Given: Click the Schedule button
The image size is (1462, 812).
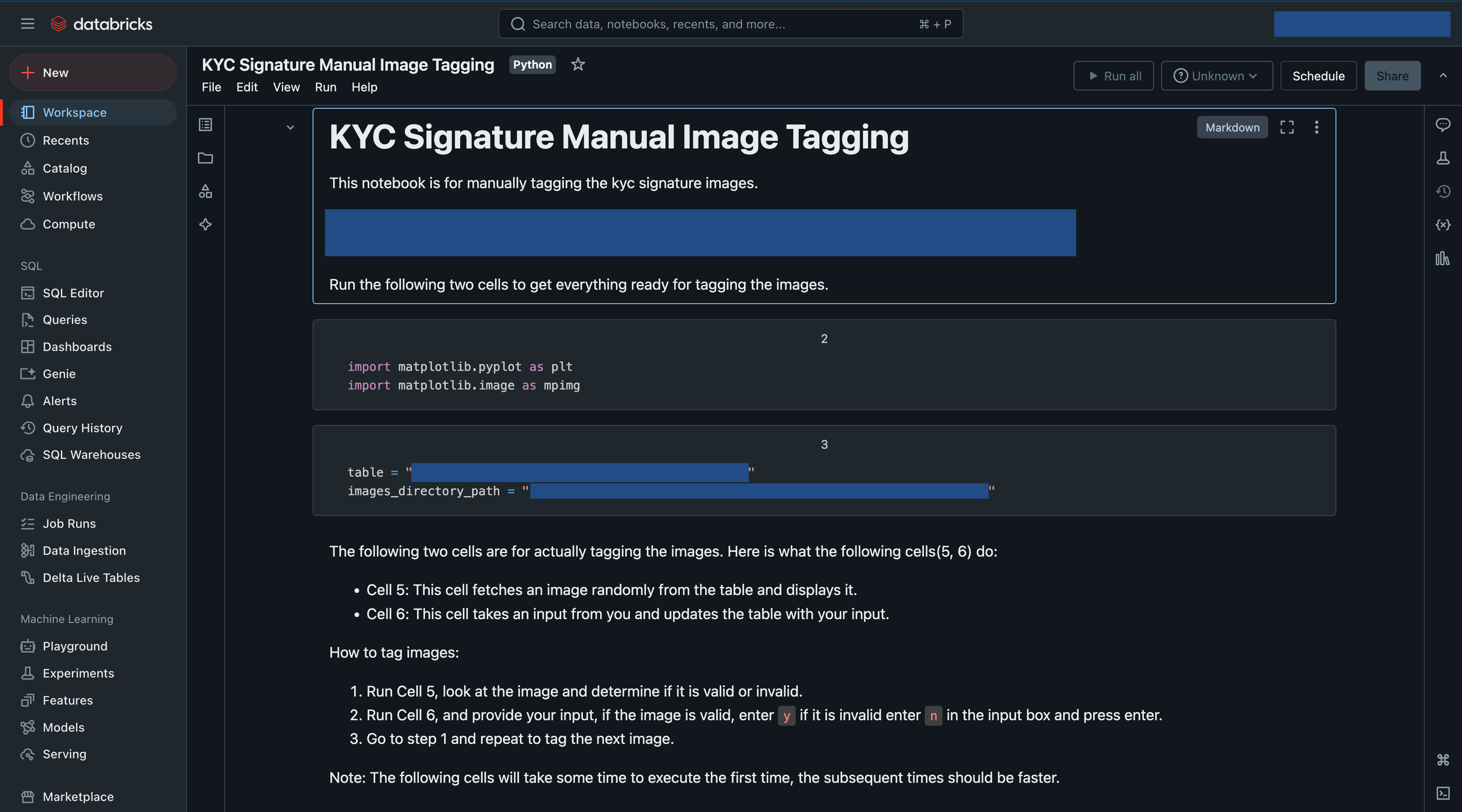Looking at the screenshot, I should [x=1318, y=76].
